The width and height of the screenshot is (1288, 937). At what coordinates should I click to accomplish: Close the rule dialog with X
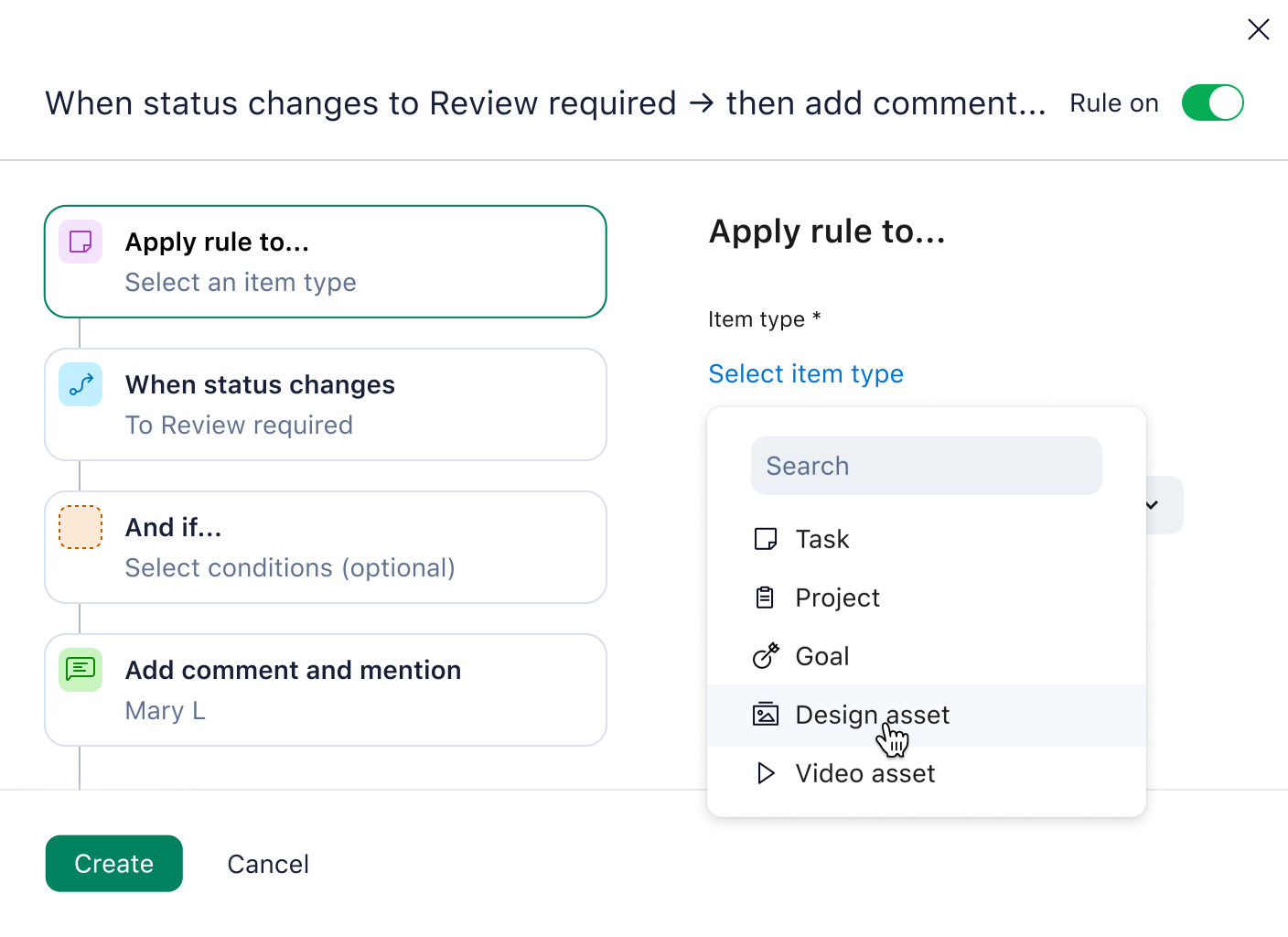coord(1258,29)
